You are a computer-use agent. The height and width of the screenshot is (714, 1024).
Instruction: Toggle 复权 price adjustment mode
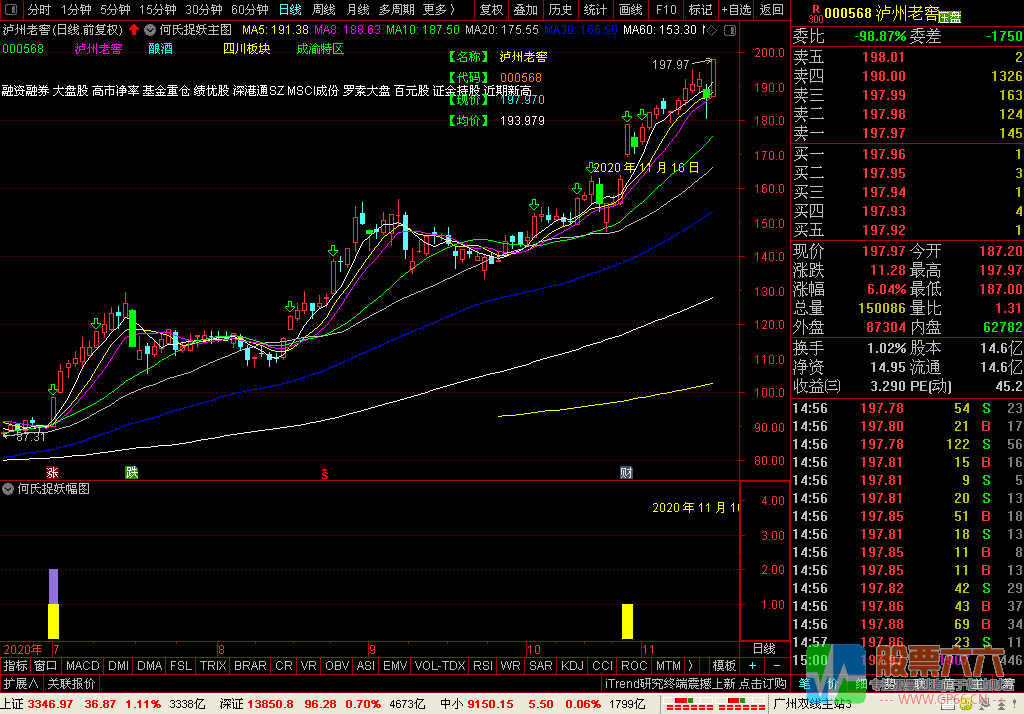pyautogui.click(x=492, y=10)
